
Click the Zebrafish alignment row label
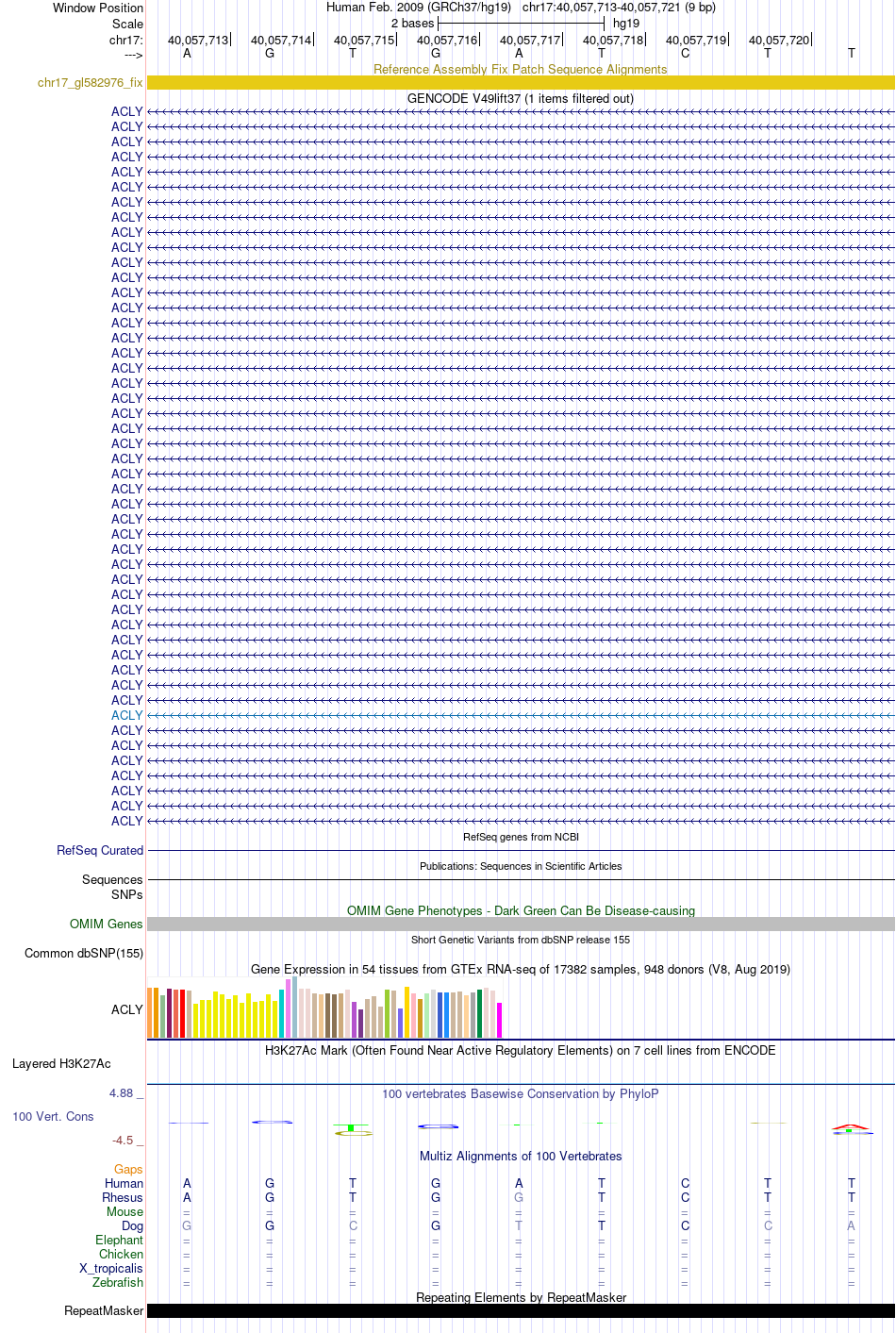point(118,1282)
